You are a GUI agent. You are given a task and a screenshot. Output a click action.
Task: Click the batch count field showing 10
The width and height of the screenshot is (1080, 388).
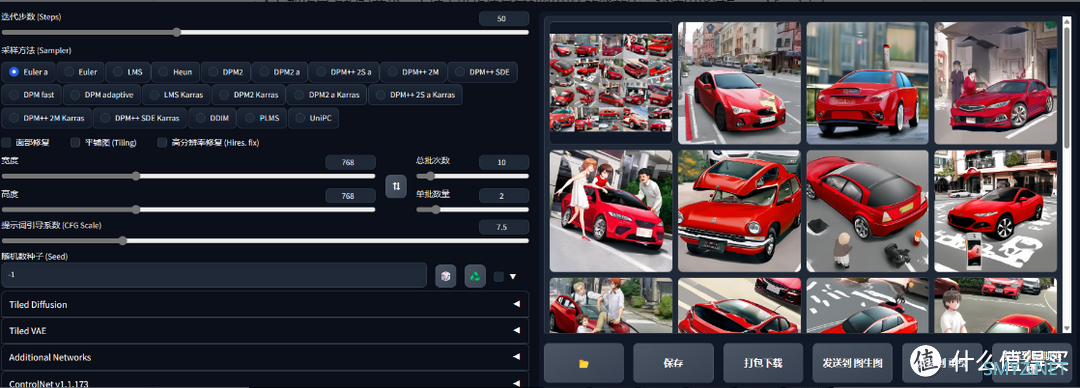[504, 163]
